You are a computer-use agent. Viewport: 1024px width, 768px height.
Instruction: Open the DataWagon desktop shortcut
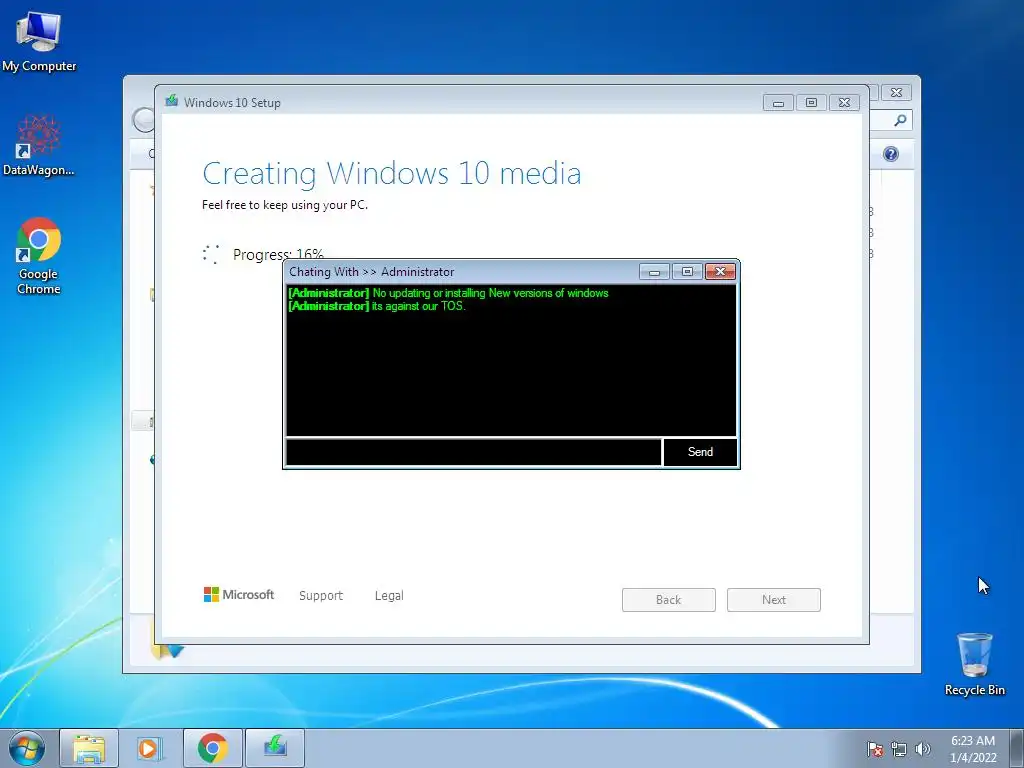coord(39,145)
